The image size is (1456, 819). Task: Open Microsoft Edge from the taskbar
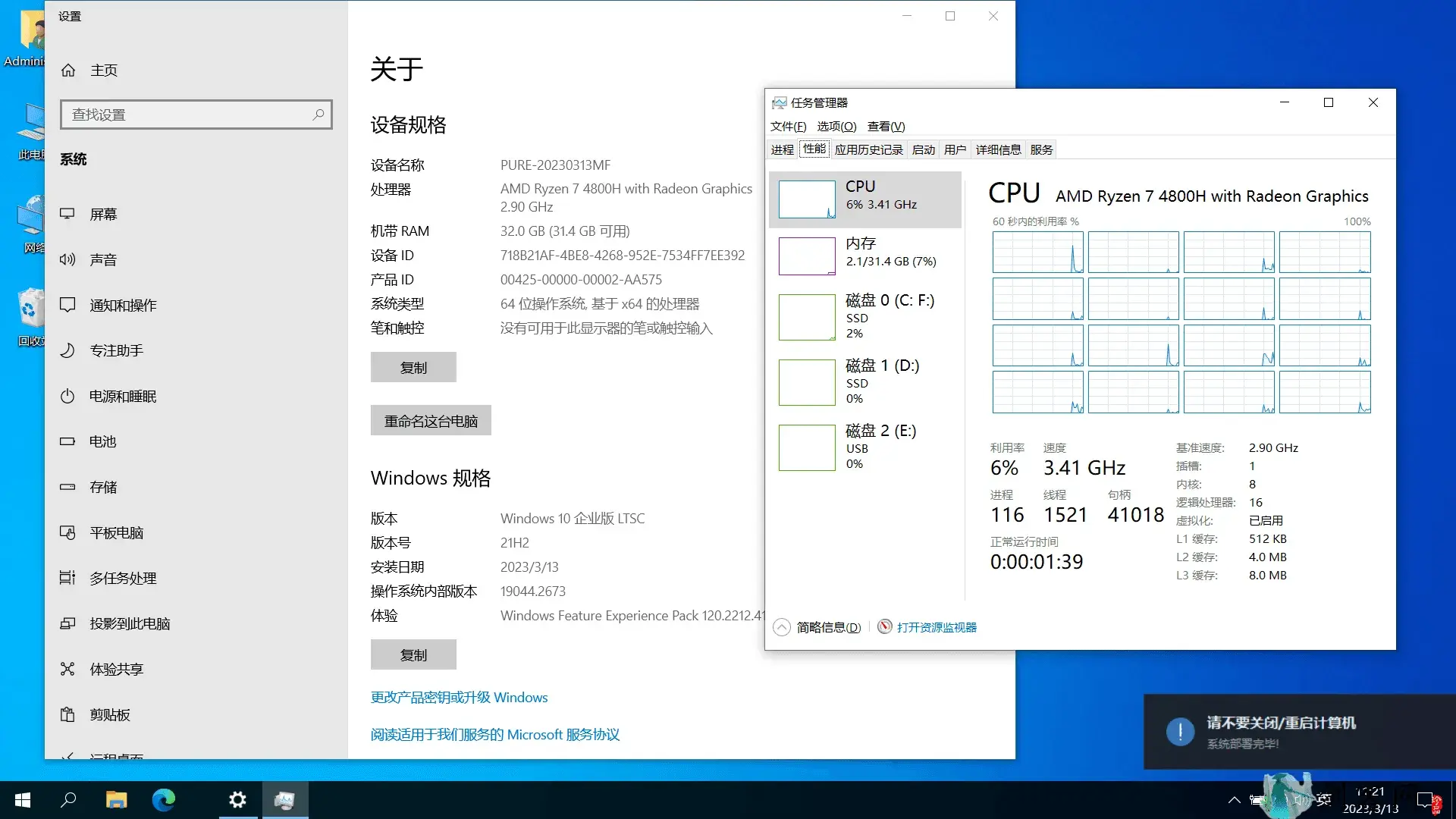[x=164, y=800]
